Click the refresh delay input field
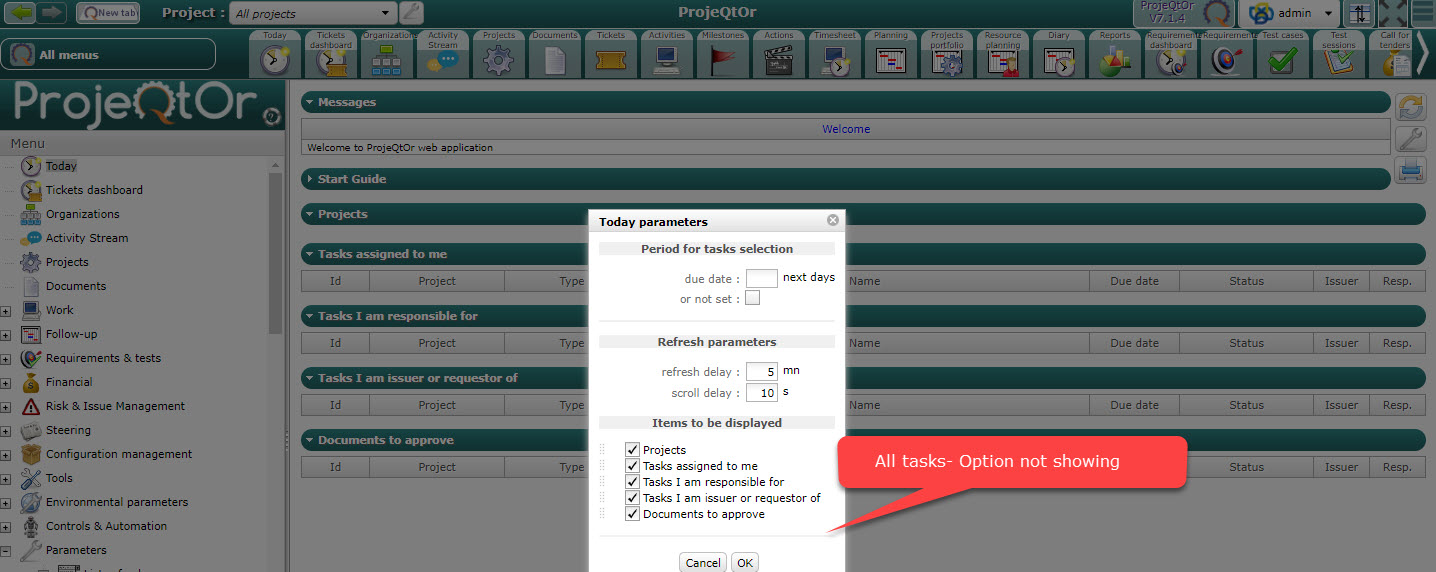 pyautogui.click(x=762, y=372)
